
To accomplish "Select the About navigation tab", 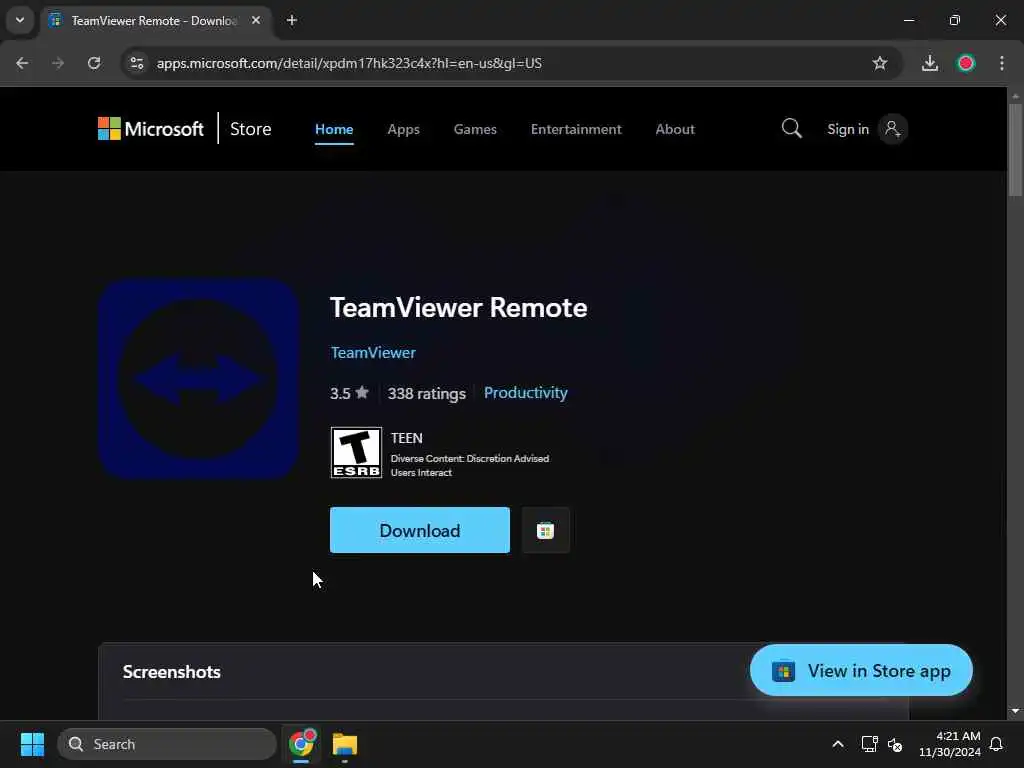I will click(675, 129).
